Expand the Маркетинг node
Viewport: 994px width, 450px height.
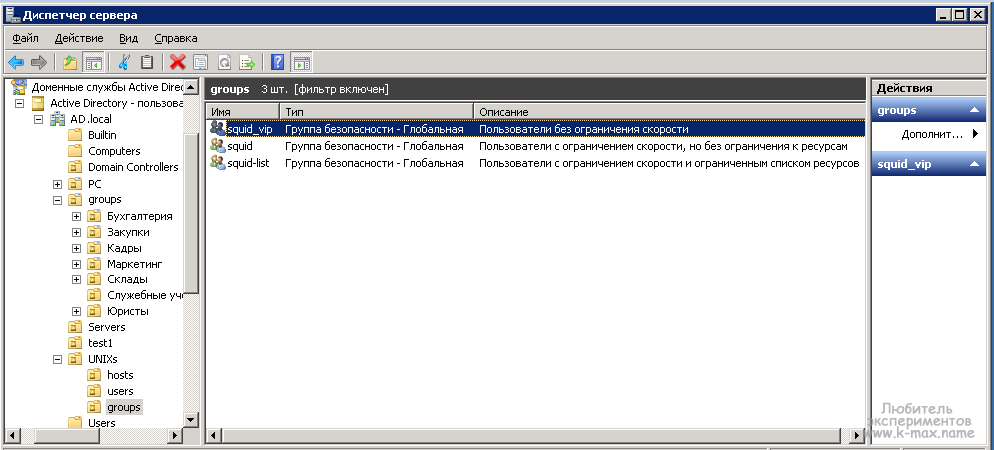[x=77, y=264]
